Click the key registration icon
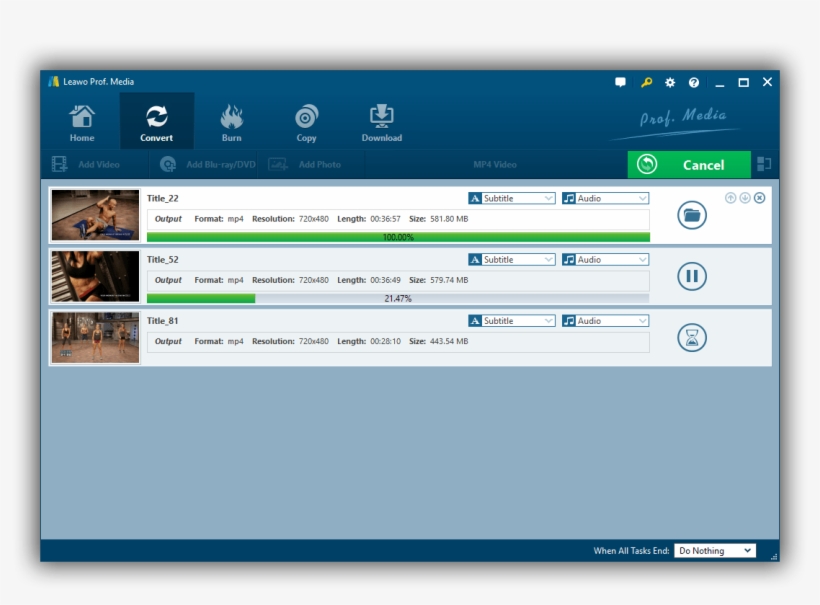The height and width of the screenshot is (605, 820). click(x=645, y=82)
